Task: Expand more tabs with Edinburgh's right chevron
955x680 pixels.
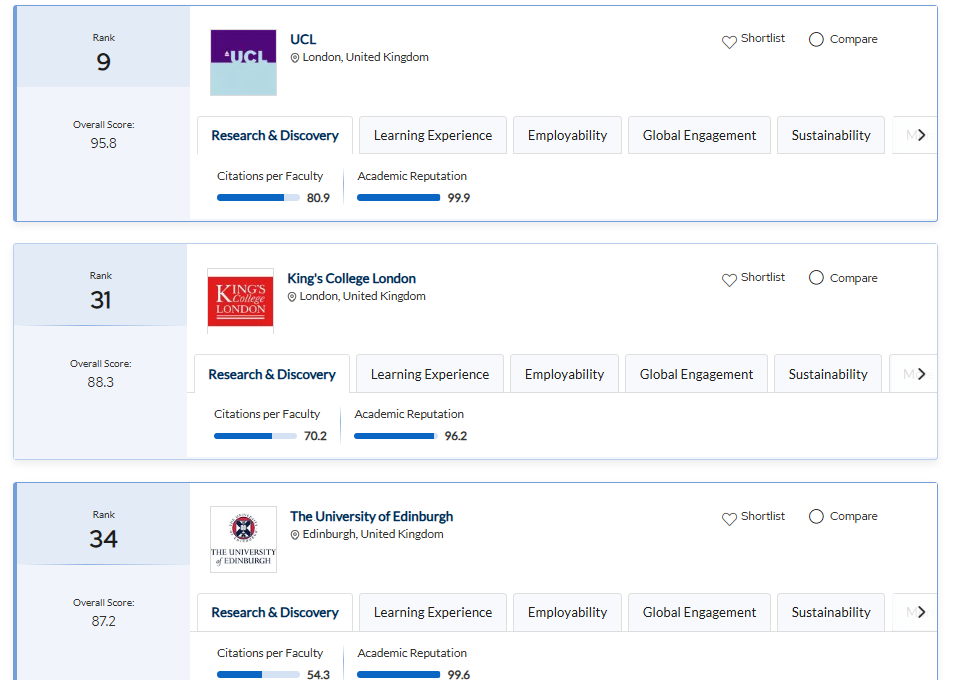Action: (x=921, y=612)
